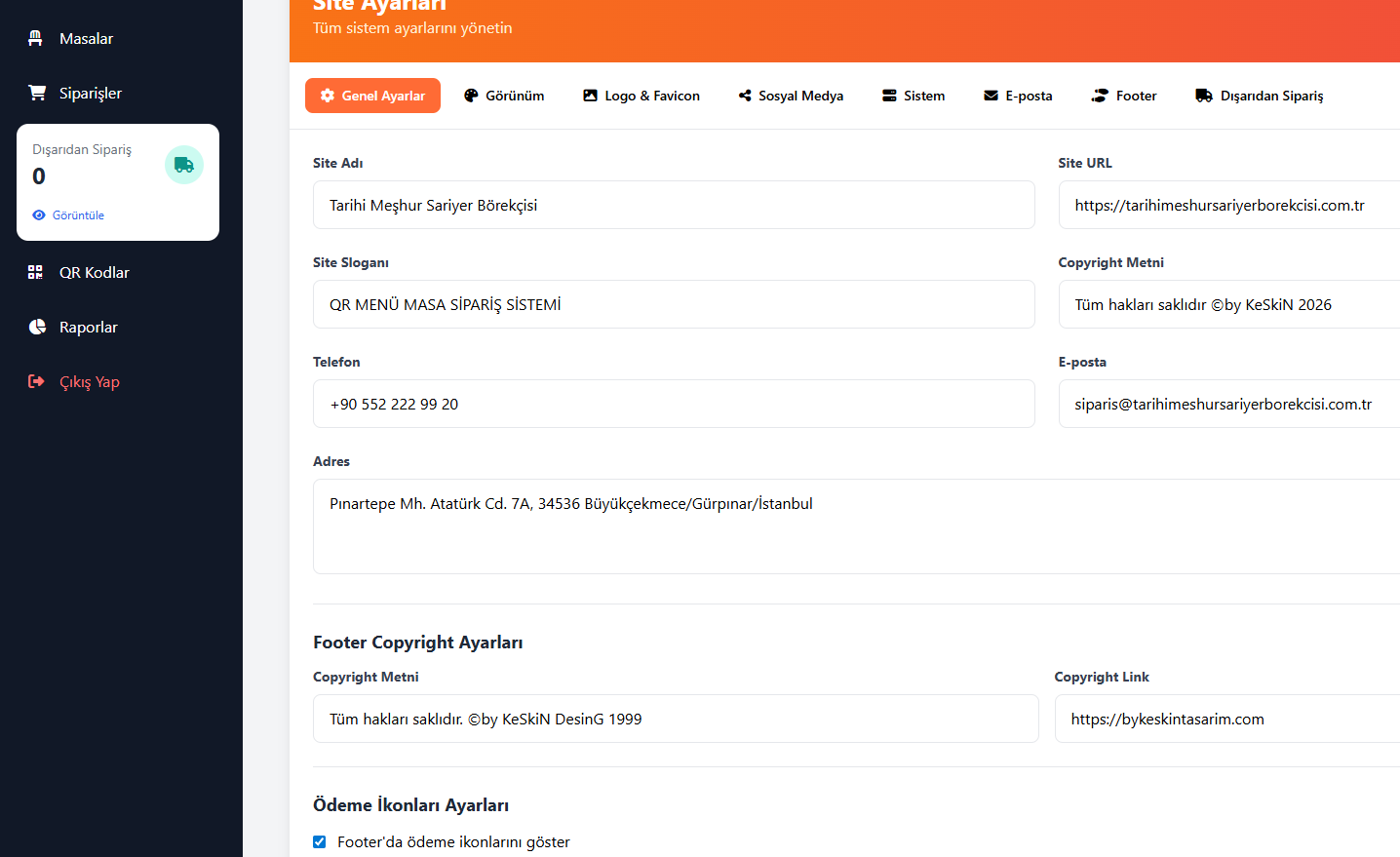
Task: Click the eye icon beside Görüntüle
Action: coord(39,215)
